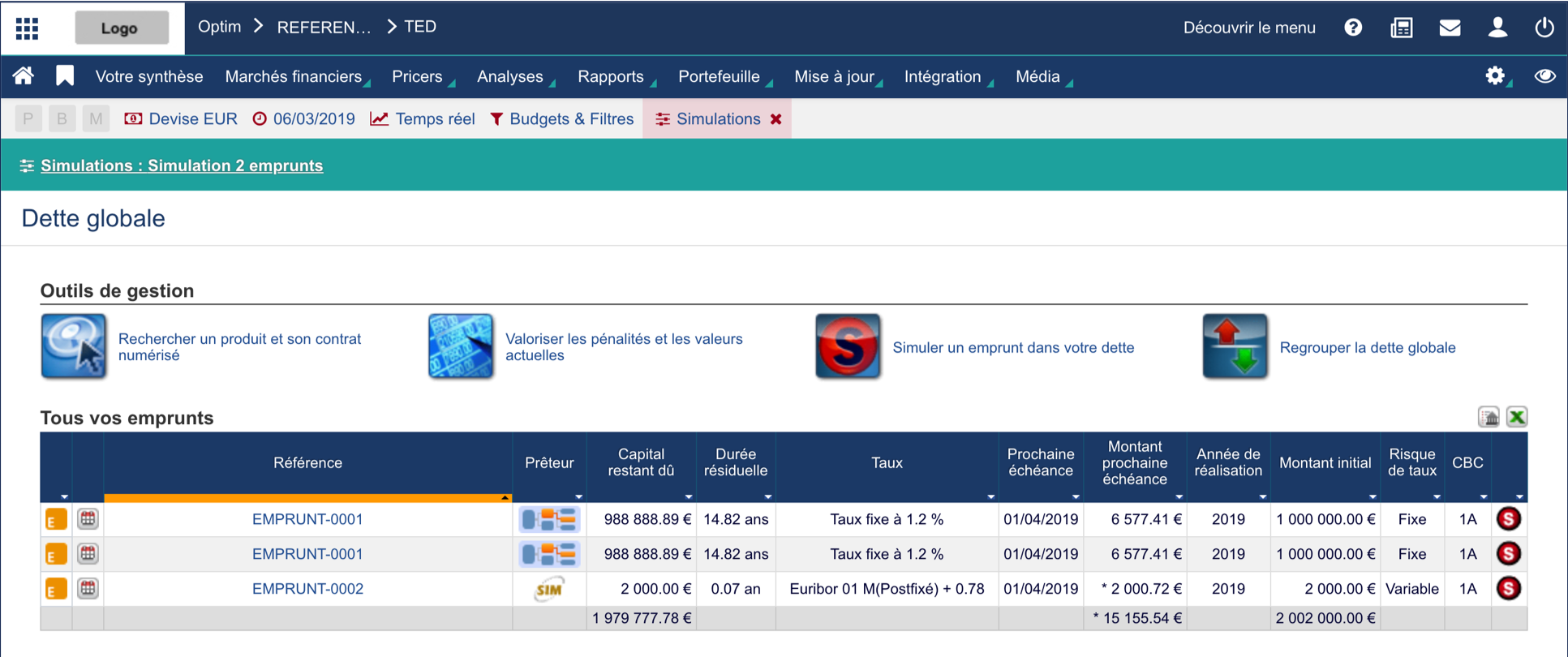This screenshot has width=1568, height=657.
Task: Click the lender logo in first loan row
Action: pos(549,519)
